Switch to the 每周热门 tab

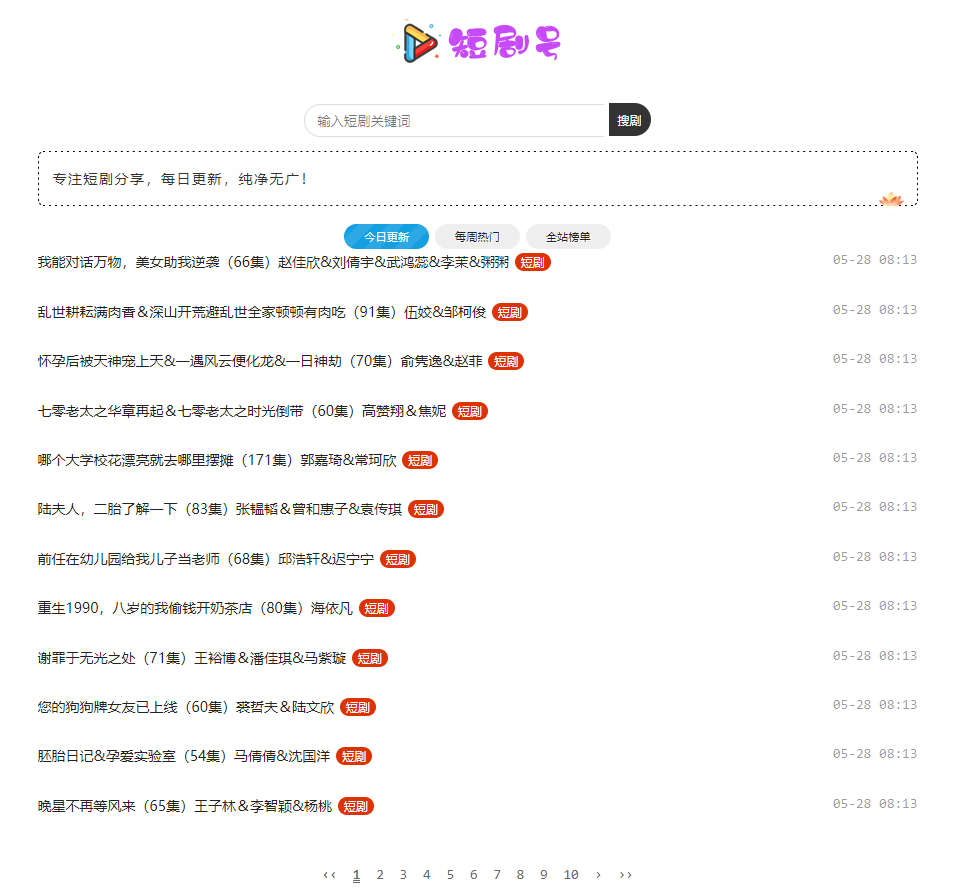click(477, 237)
